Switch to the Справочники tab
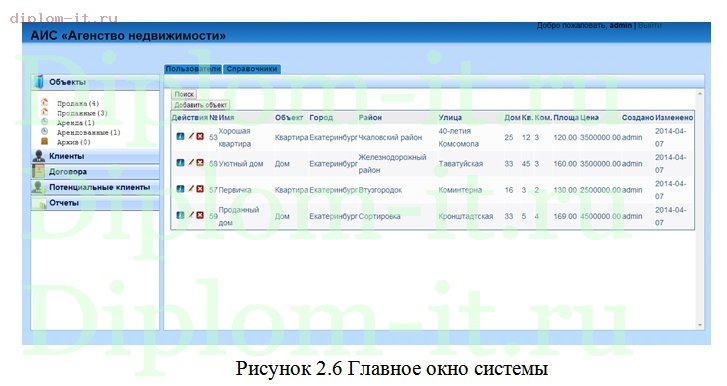 tap(252, 69)
